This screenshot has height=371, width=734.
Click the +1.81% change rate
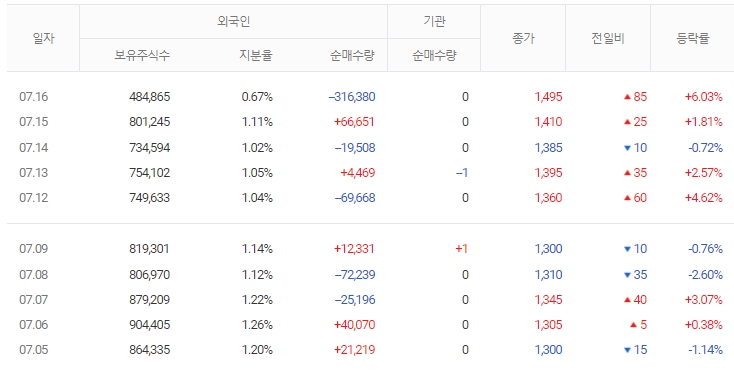coord(704,122)
